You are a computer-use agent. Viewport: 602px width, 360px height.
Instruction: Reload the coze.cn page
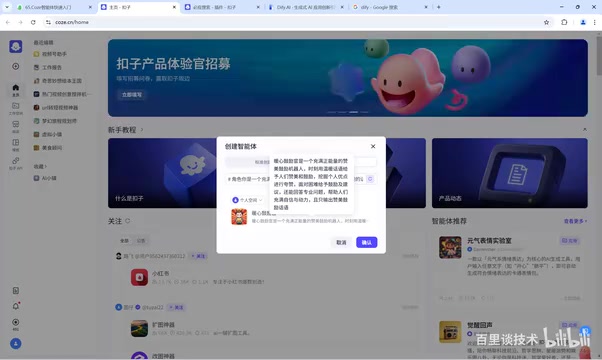pos(33,22)
